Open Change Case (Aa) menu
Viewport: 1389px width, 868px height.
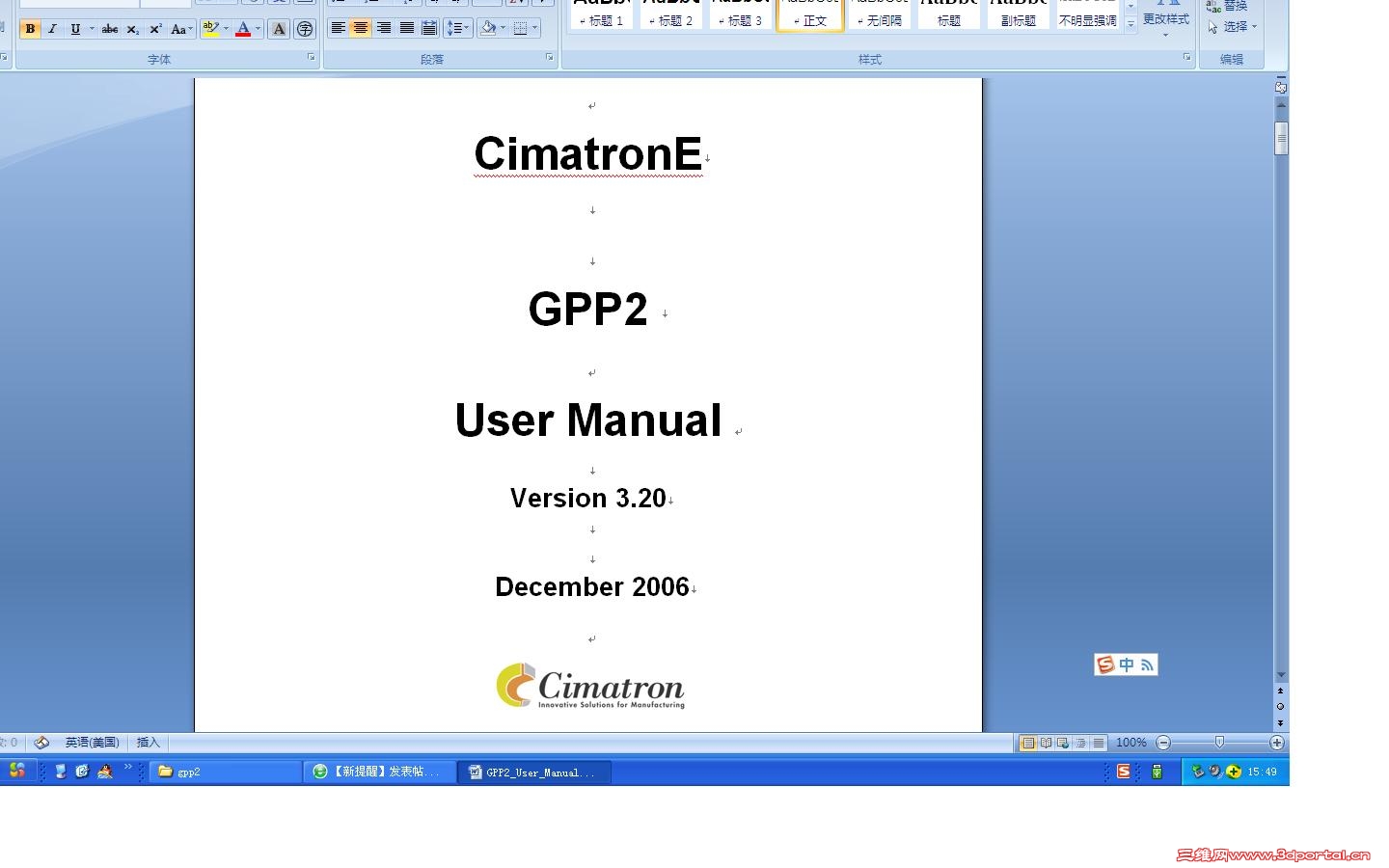[x=181, y=29]
